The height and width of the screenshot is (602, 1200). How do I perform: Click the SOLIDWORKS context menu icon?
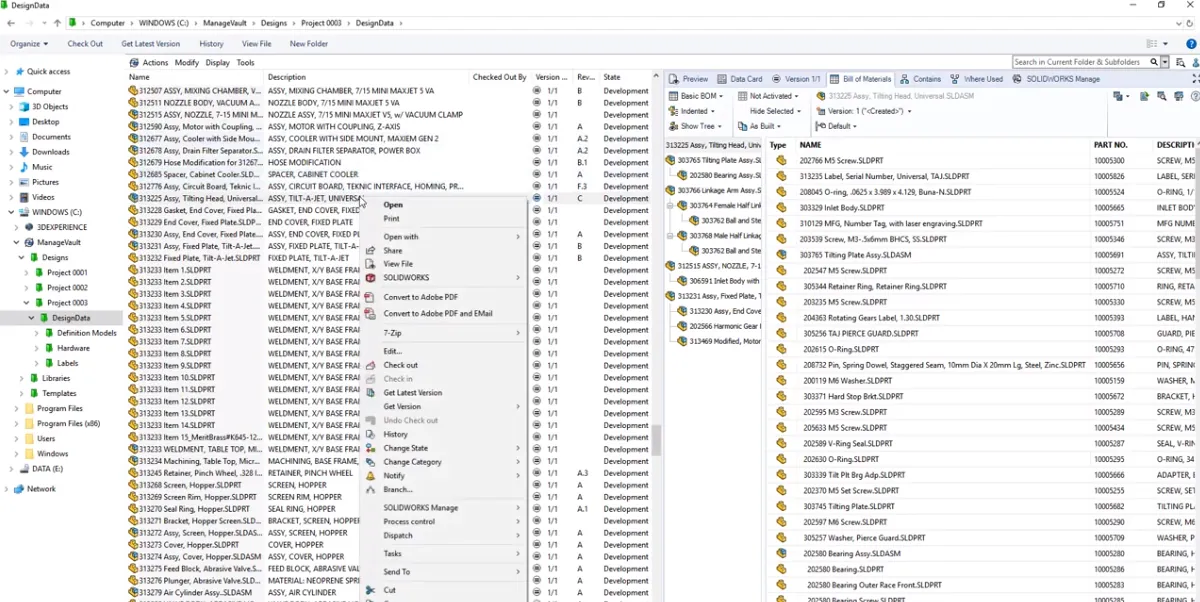pos(371,278)
